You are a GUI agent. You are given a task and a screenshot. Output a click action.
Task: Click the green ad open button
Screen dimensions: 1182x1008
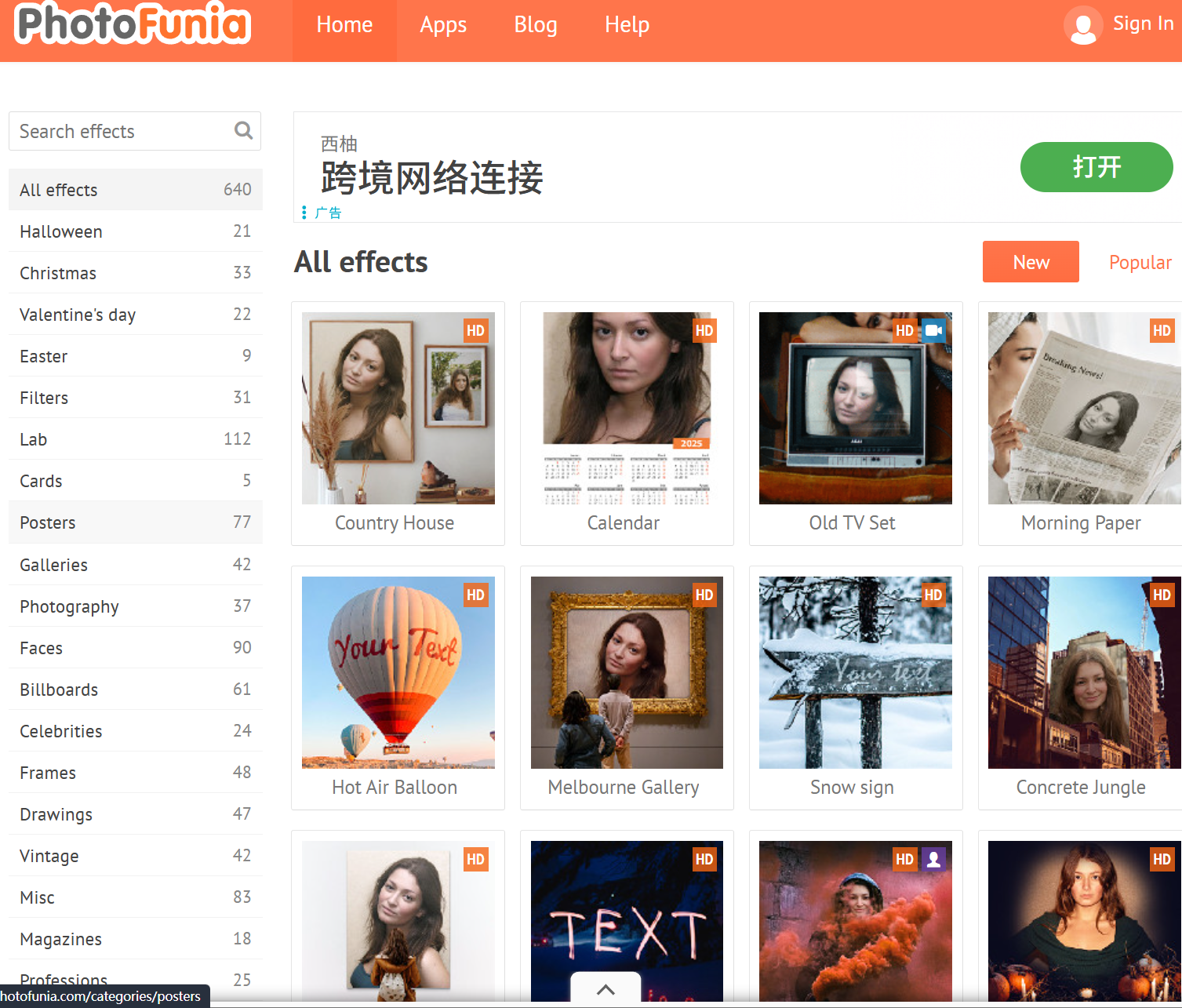click(x=1096, y=167)
